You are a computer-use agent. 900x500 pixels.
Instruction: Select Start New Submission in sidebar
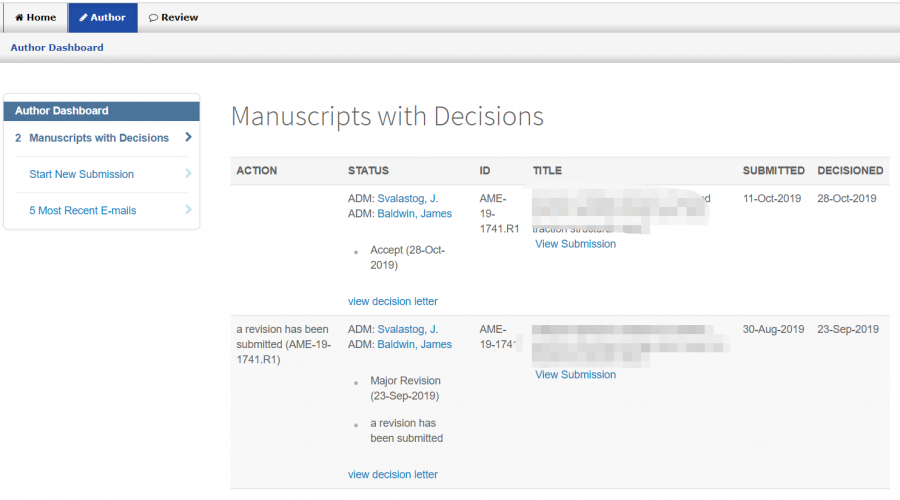click(x=81, y=174)
